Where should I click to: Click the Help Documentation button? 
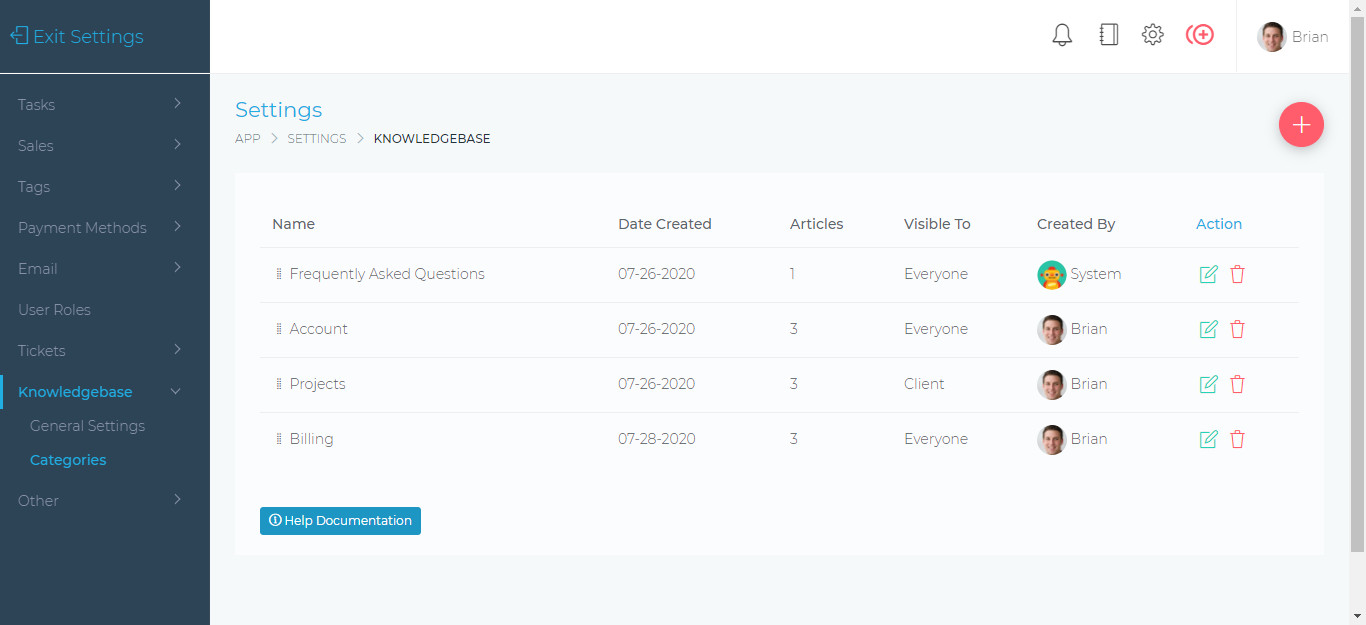pyautogui.click(x=340, y=521)
